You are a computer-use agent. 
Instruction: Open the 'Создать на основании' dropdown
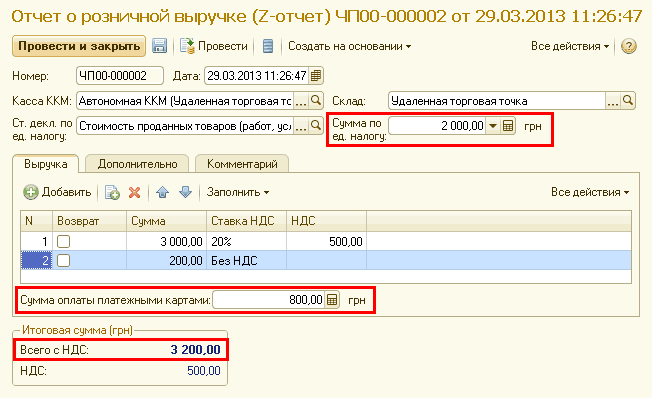click(x=349, y=46)
